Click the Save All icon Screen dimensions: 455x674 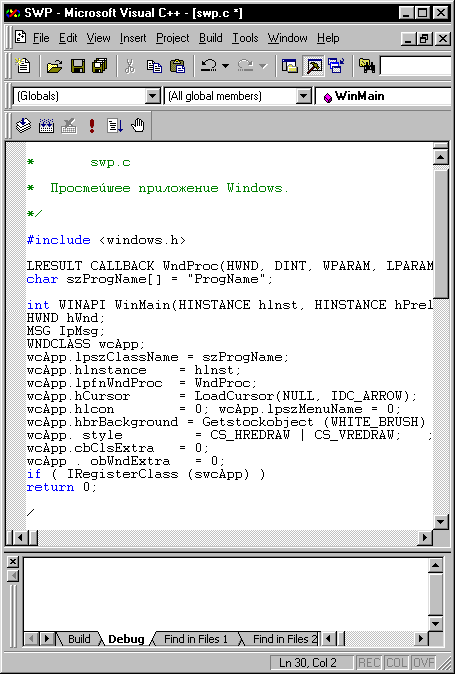coord(100,66)
